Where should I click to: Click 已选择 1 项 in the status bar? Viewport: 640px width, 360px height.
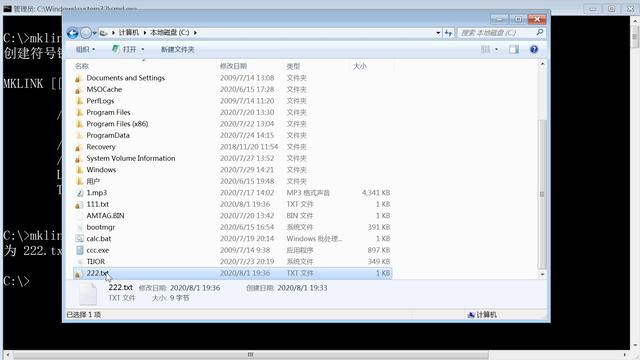click(x=84, y=315)
